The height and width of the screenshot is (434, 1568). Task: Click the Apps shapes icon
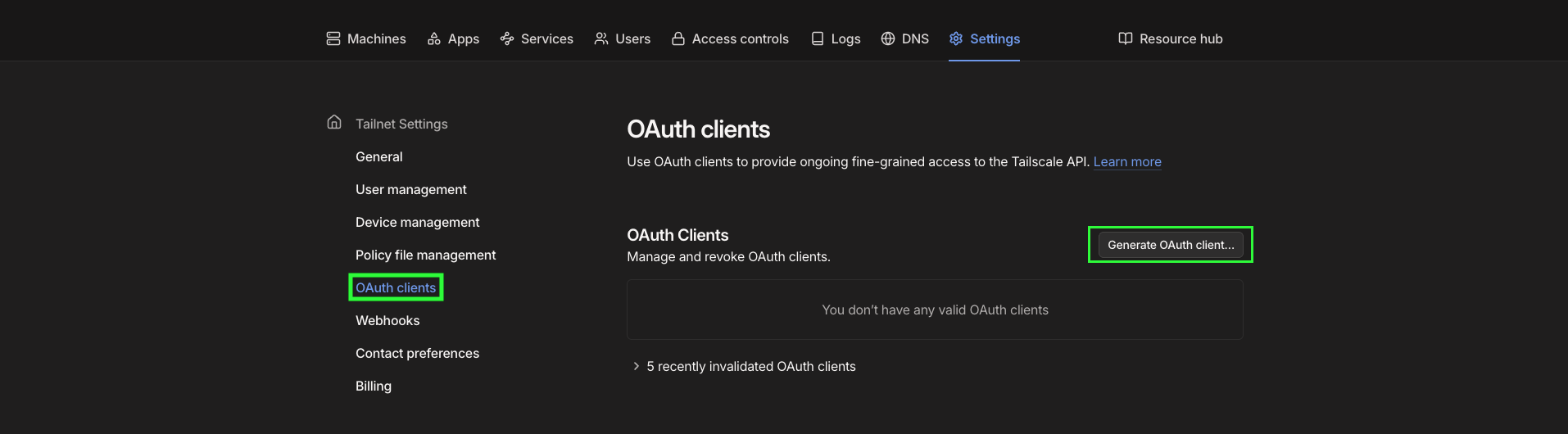[x=434, y=38]
